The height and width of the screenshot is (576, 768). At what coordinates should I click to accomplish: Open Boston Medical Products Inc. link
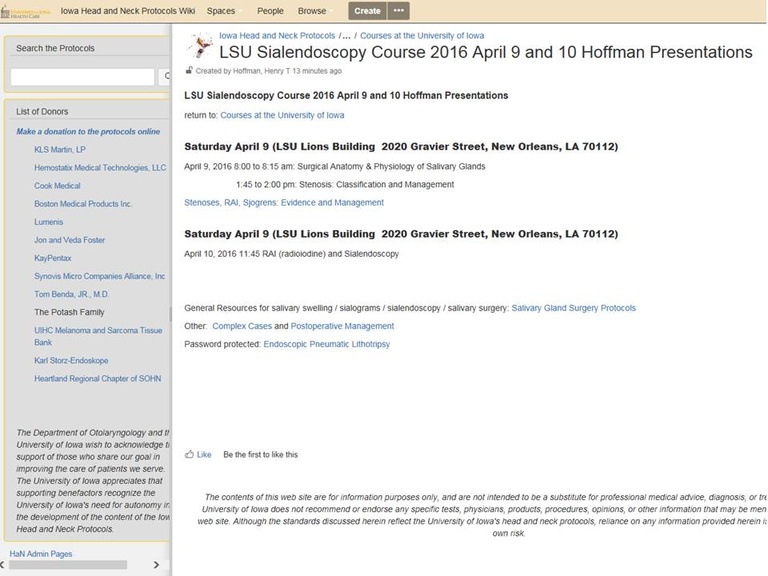pos(83,204)
